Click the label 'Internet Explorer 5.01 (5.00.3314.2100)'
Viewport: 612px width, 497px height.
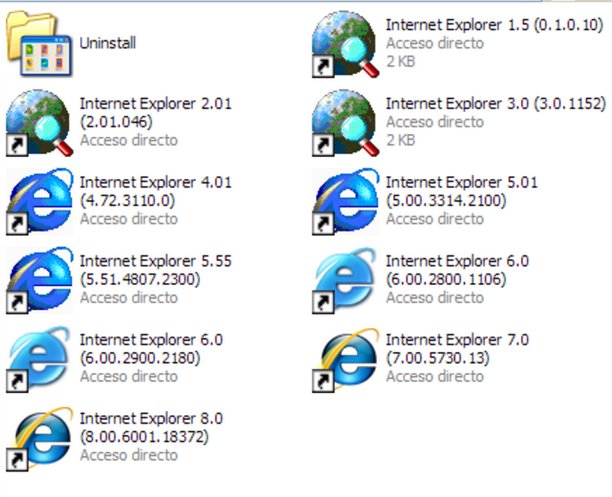pyautogui.click(x=462, y=191)
